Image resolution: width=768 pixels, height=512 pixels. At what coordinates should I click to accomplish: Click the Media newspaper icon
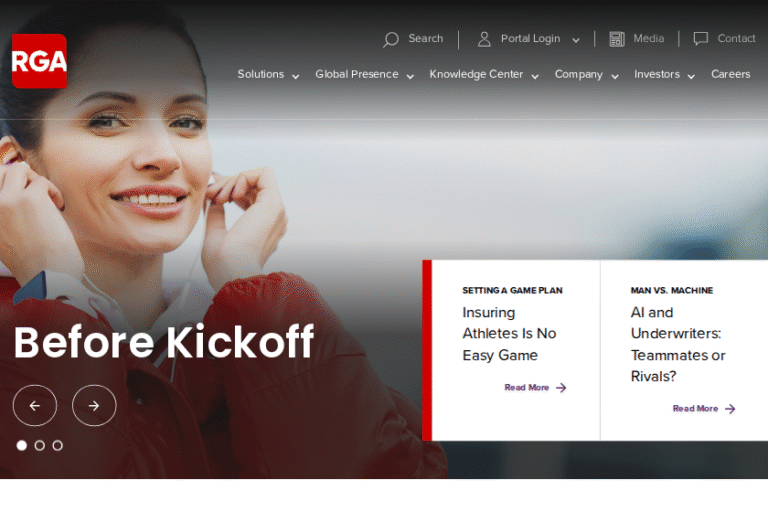[617, 39]
